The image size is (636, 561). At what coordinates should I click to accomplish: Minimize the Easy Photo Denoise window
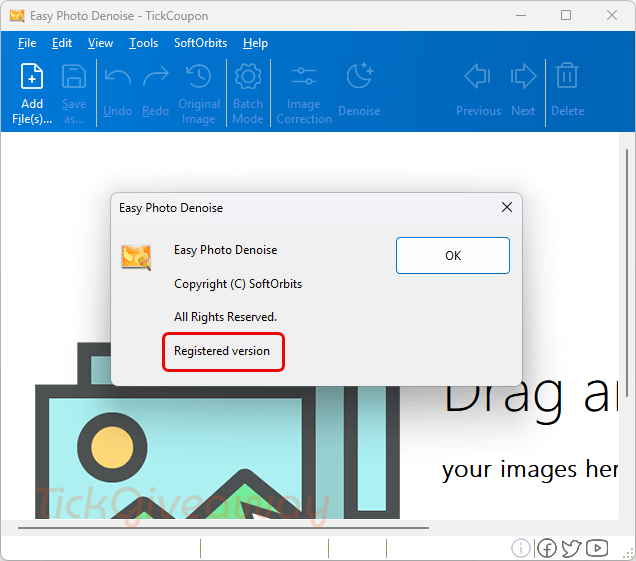521,16
